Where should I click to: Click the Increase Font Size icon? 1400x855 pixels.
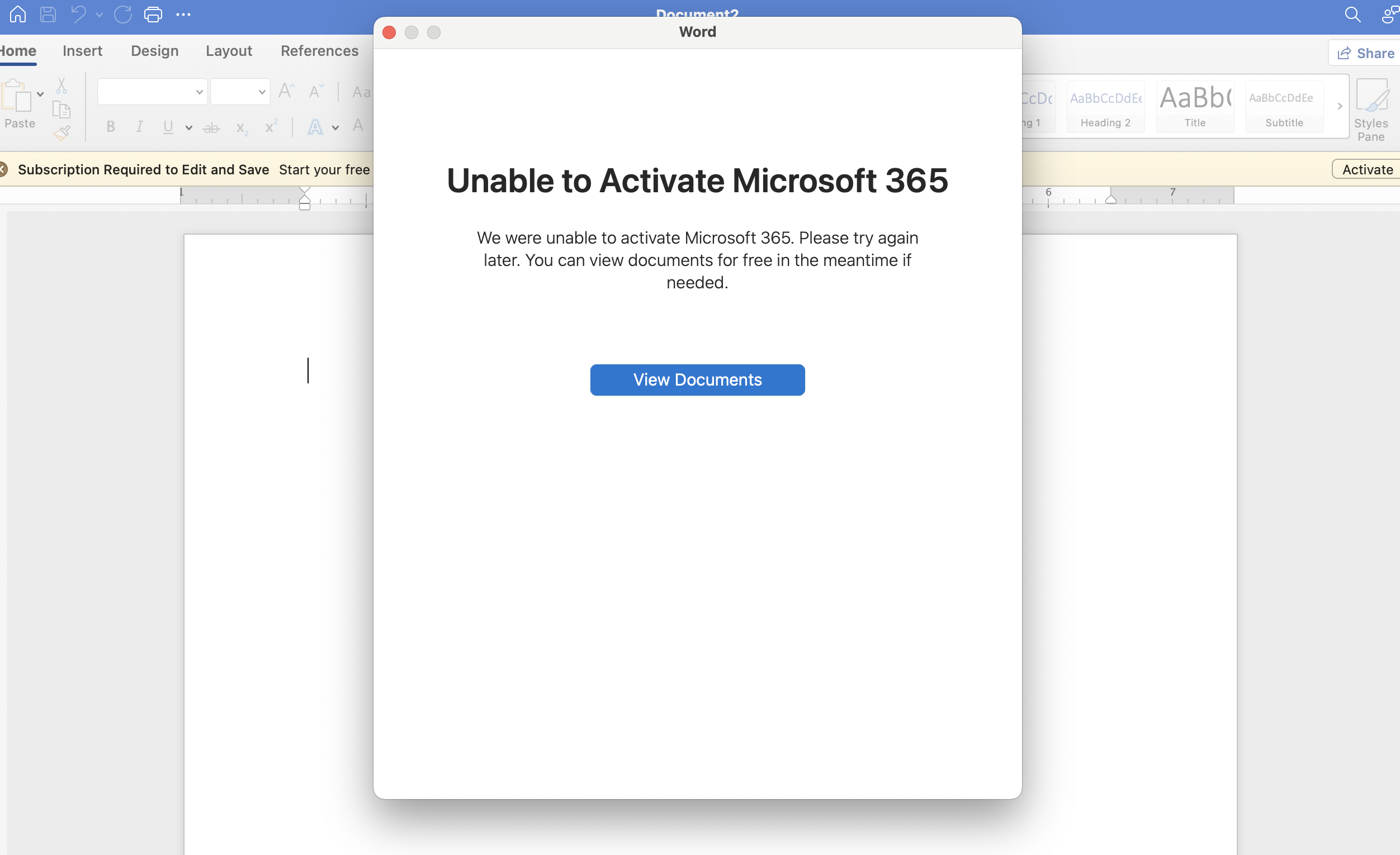286,91
